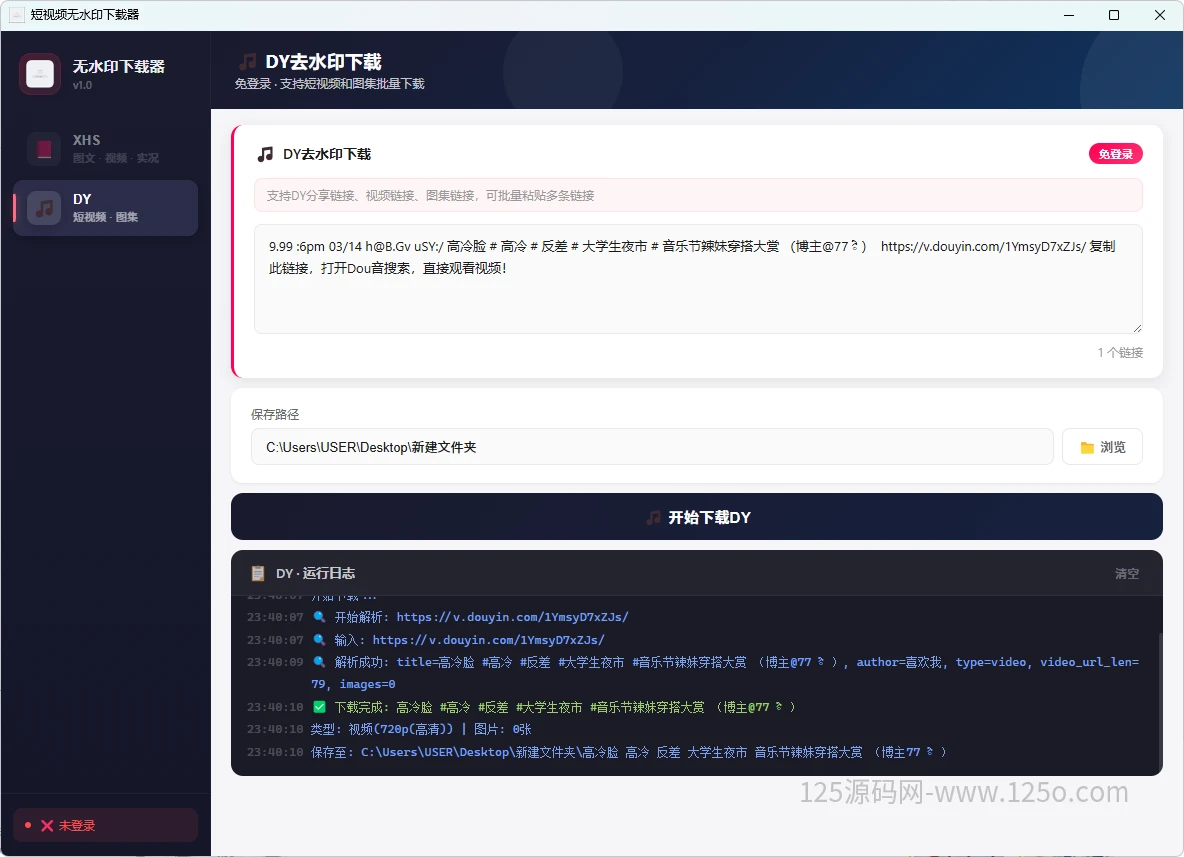Screen dimensions: 1184x857
Task: Click the '下载完成' log line
Action: coord(553,707)
